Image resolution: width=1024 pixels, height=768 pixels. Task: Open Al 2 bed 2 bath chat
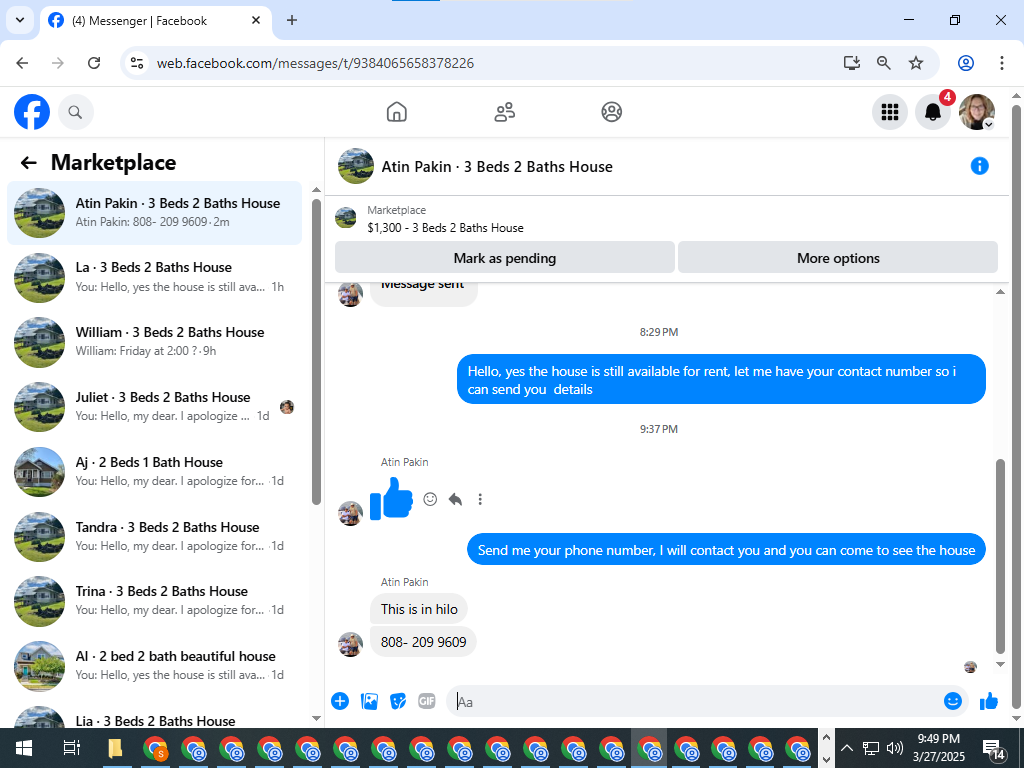pos(154,665)
